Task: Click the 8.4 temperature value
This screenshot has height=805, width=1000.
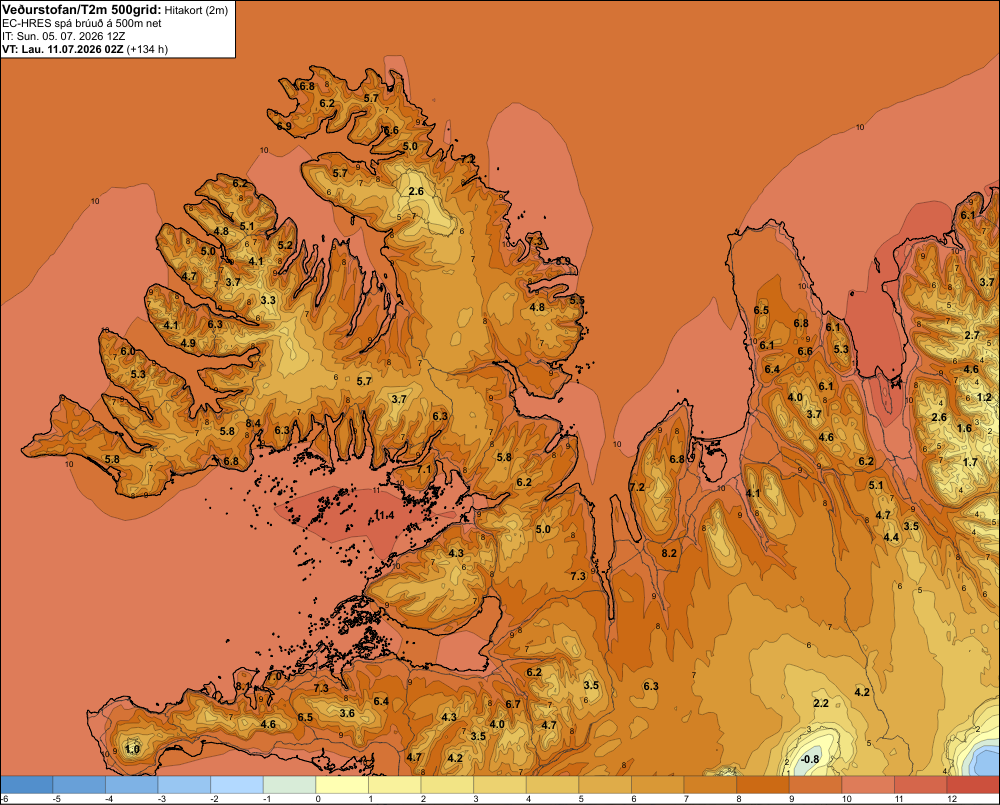Action: (253, 423)
